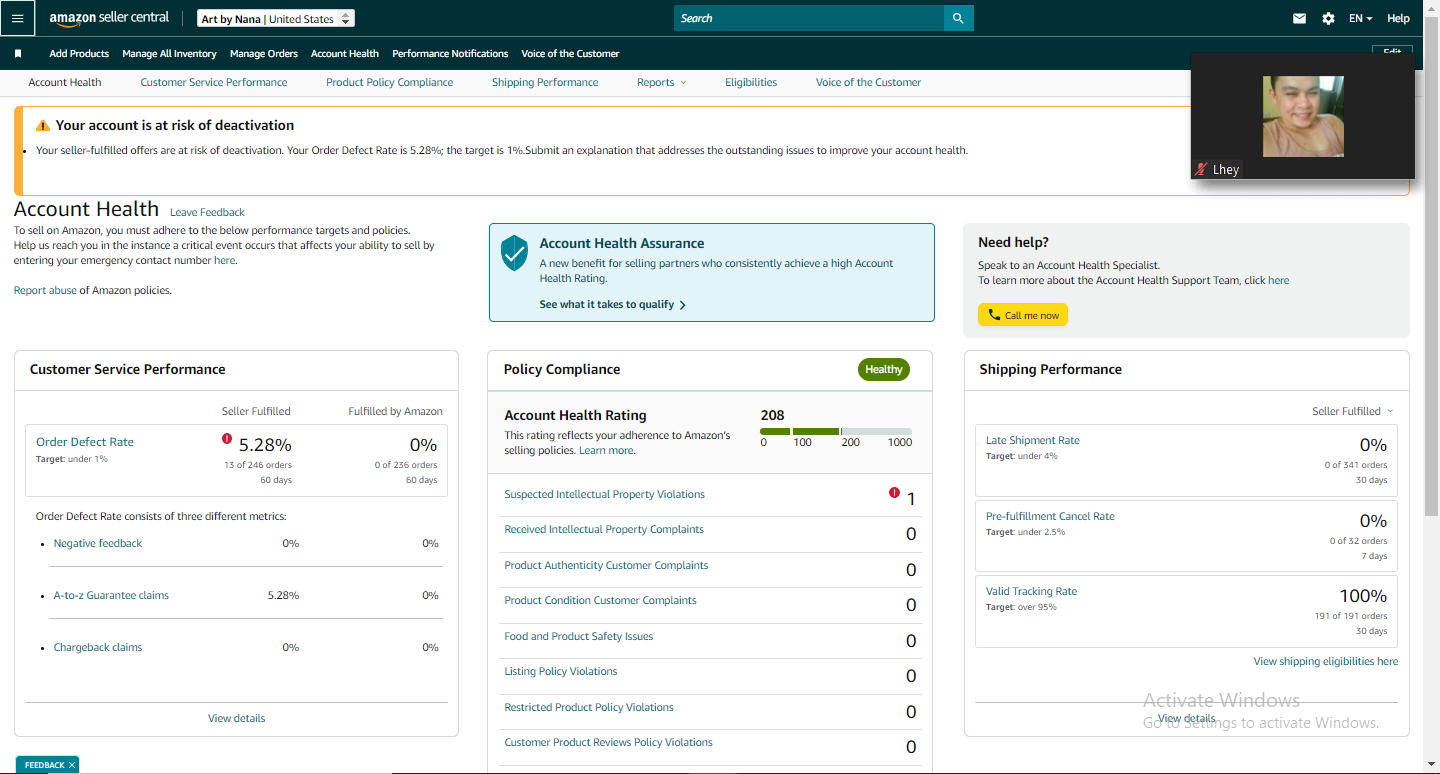The height and width of the screenshot is (774, 1440).
Task: Click red alert icon beside Order Defect Rate
Action: pyautogui.click(x=227, y=438)
